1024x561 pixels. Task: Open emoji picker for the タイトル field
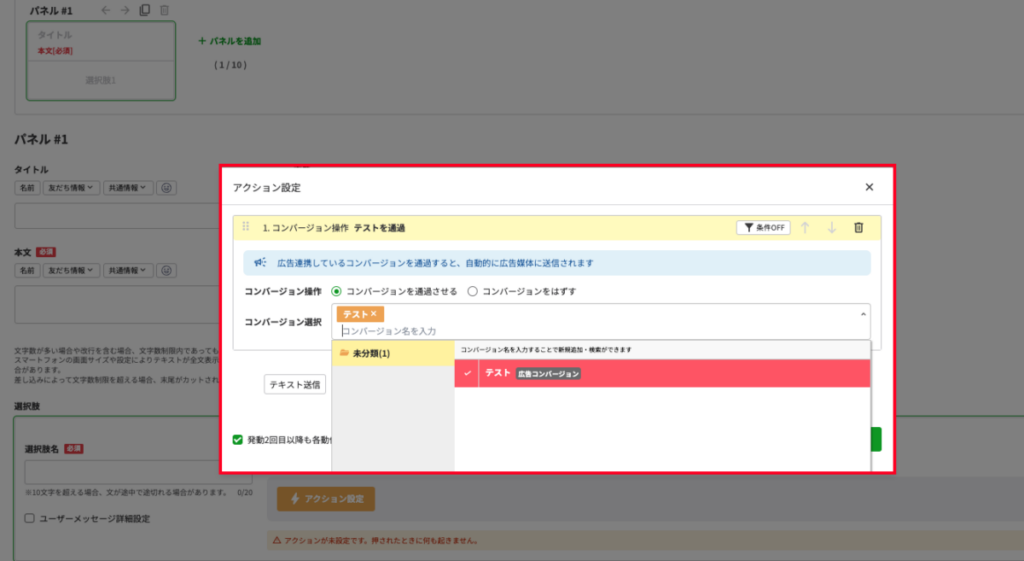167,187
